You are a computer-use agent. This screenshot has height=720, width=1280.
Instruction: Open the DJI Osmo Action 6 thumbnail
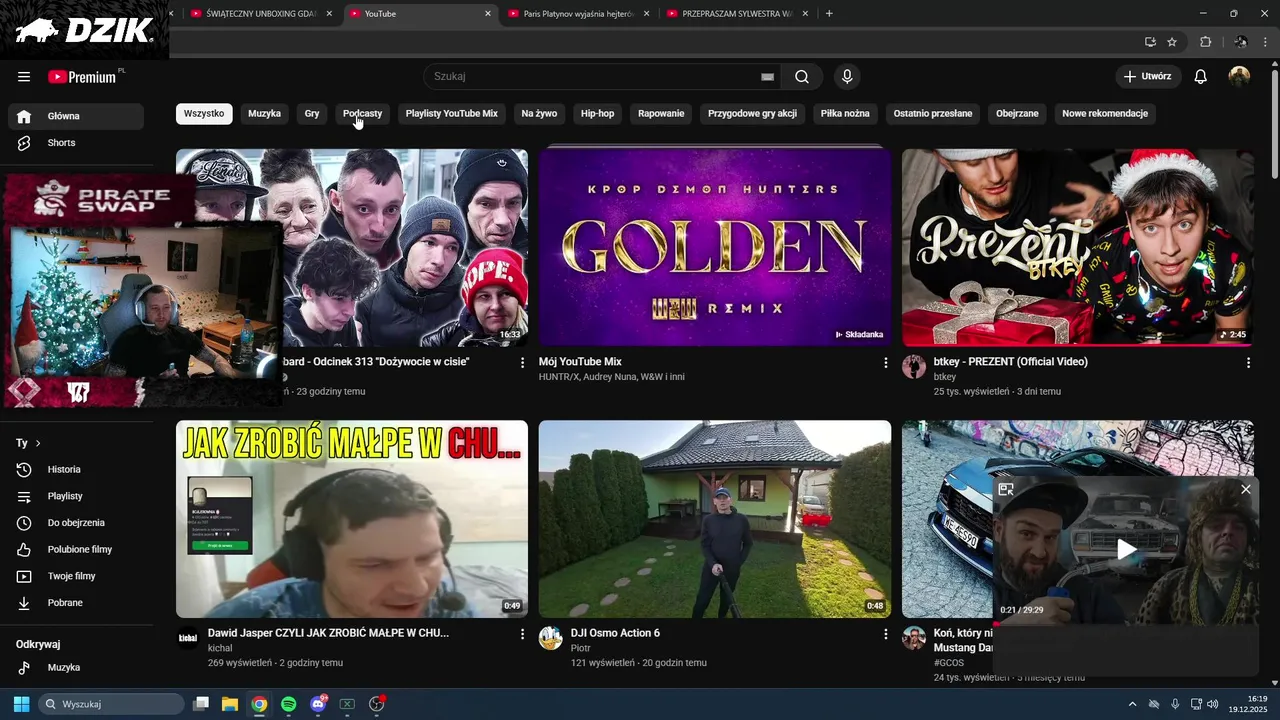(x=715, y=519)
